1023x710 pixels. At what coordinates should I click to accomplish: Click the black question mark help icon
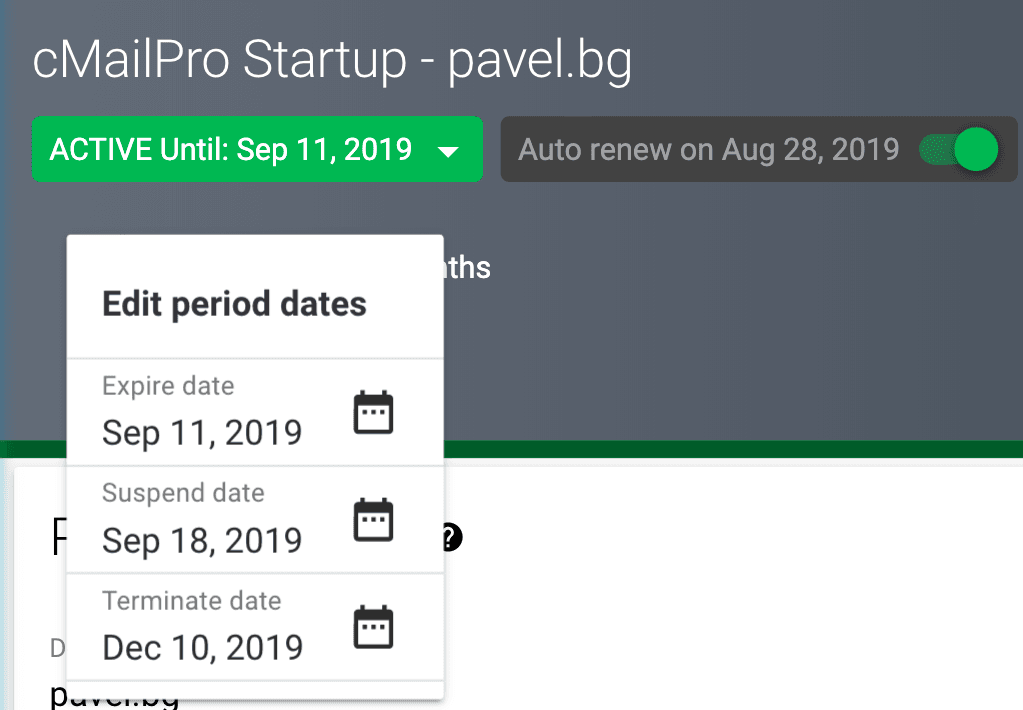pyautogui.click(x=451, y=538)
